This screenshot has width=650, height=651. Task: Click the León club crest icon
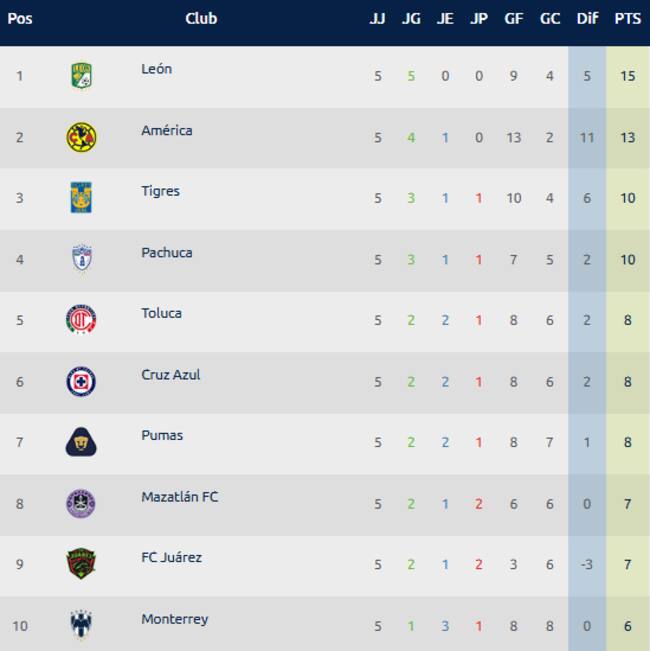(x=81, y=76)
